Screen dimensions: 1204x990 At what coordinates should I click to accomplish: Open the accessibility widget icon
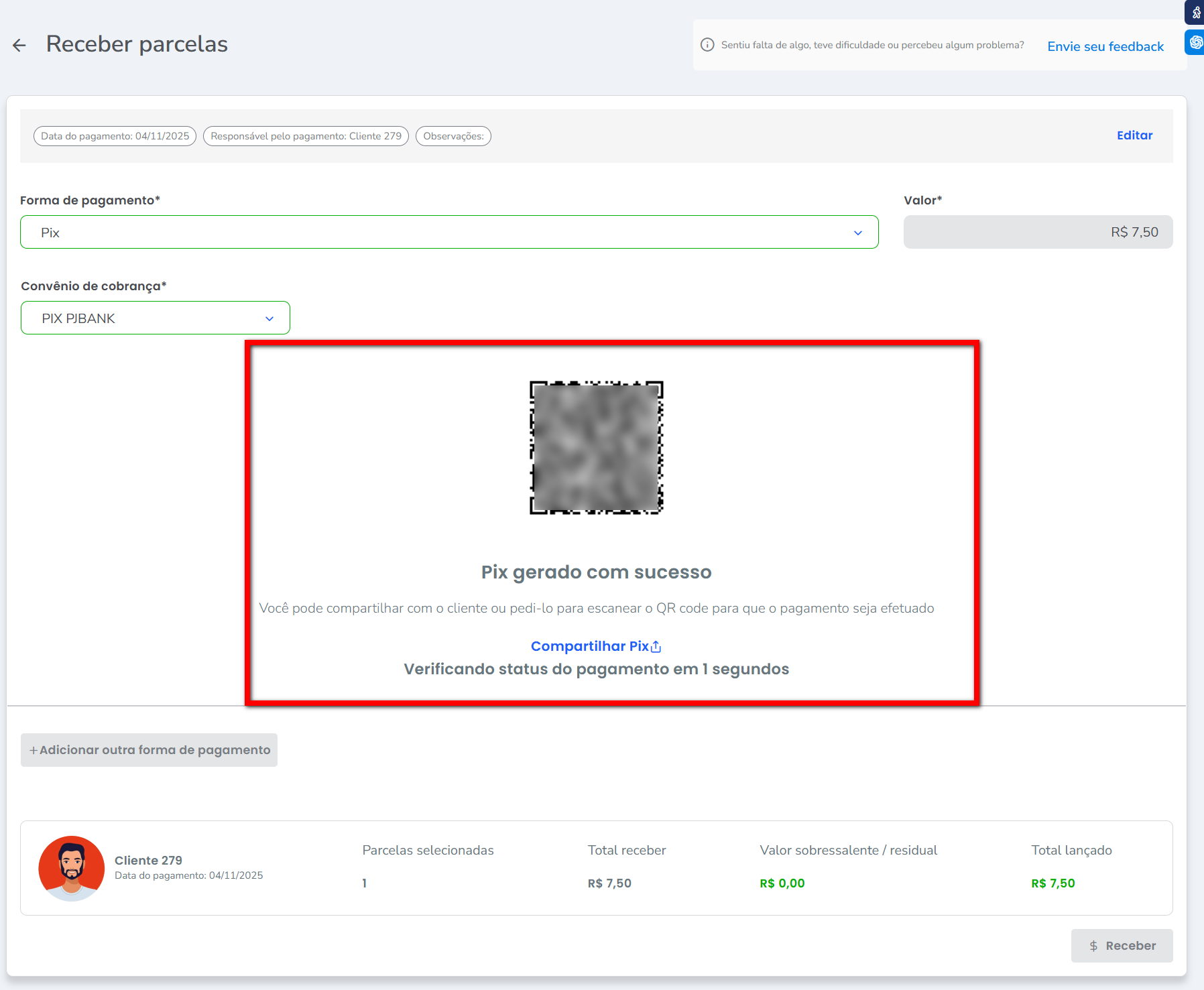pos(1195,13)
